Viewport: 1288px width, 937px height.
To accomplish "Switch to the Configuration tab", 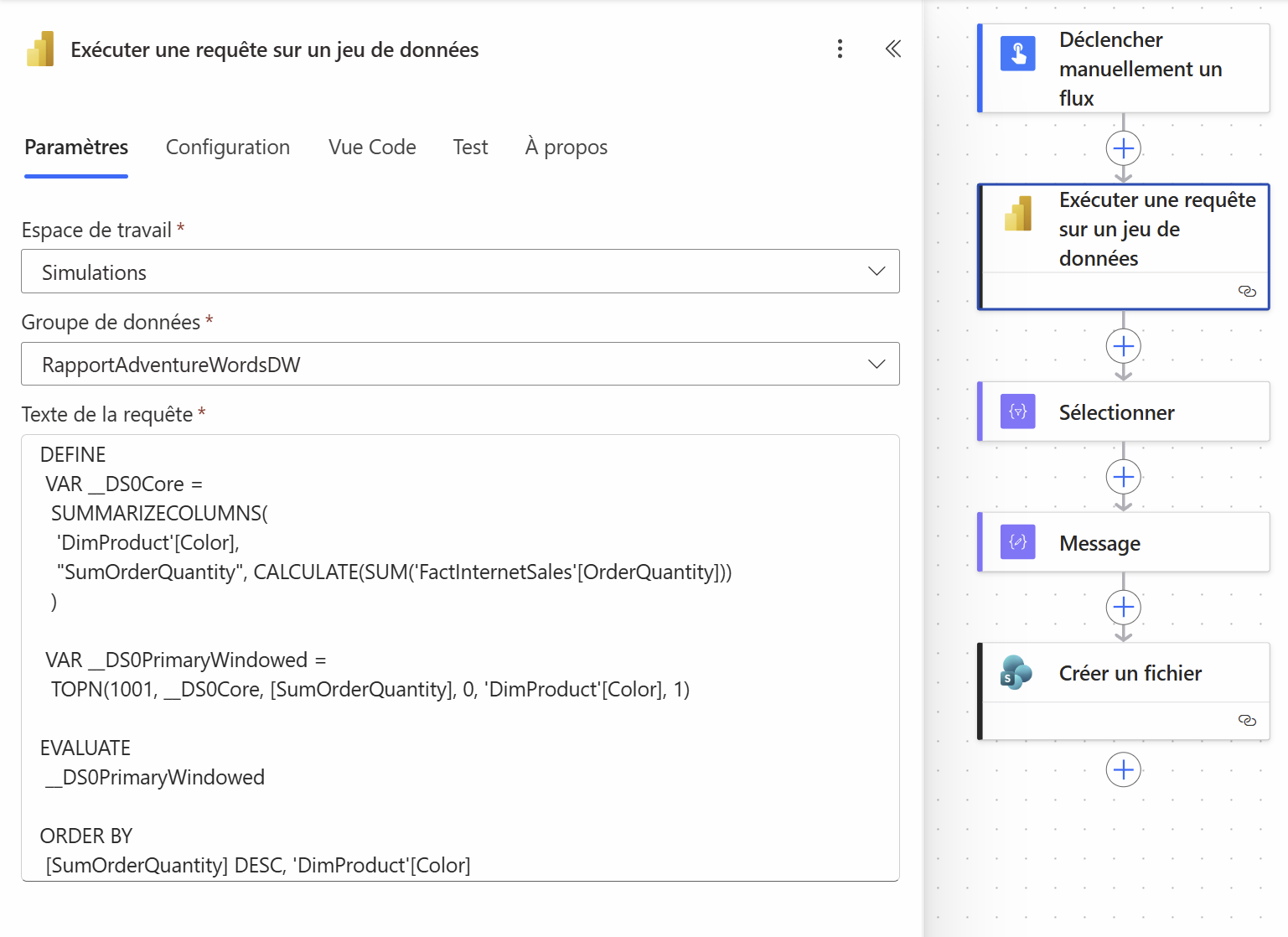I will tap(228, 148).
